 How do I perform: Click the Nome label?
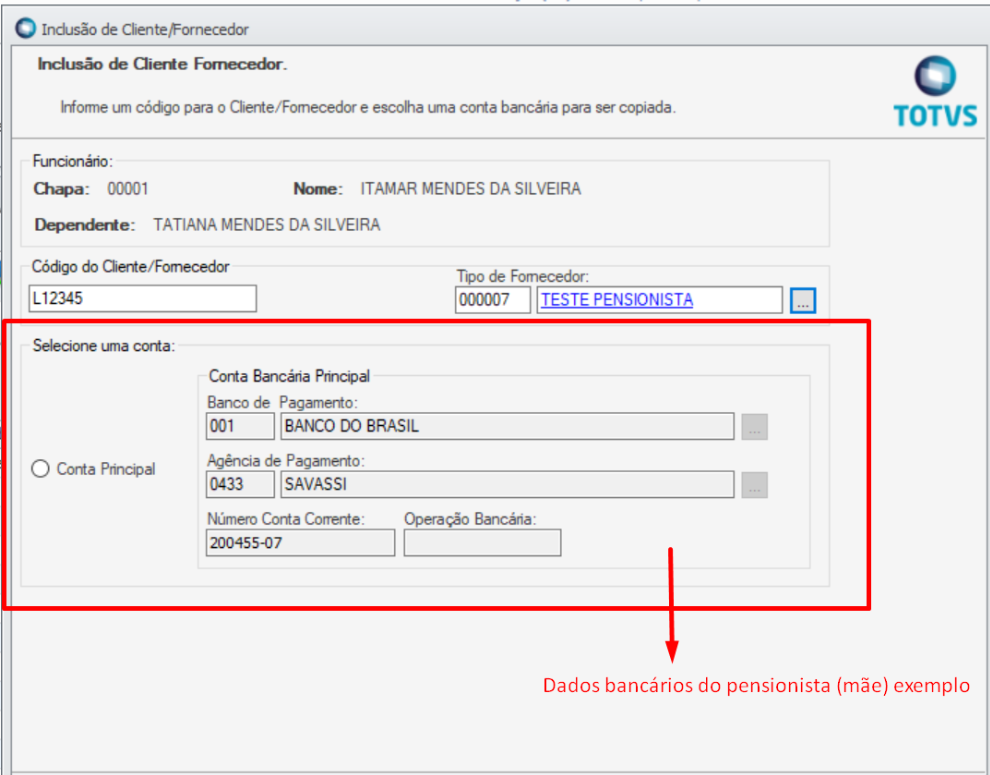(318, 189)
